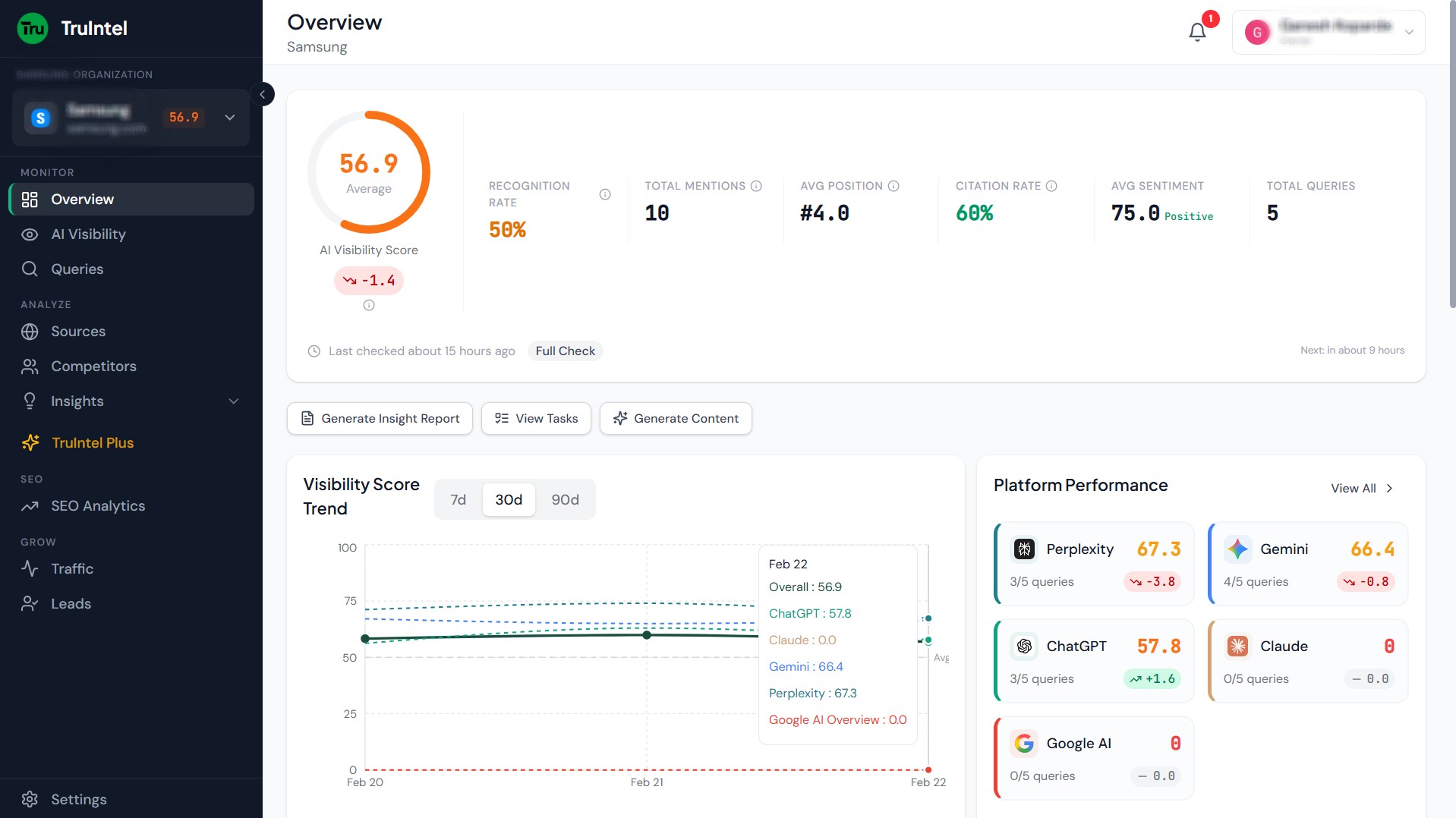Viewport: 1456px width, 818px height.
Task: Switch trend range to 7d
Action: (x=458, y=499)
